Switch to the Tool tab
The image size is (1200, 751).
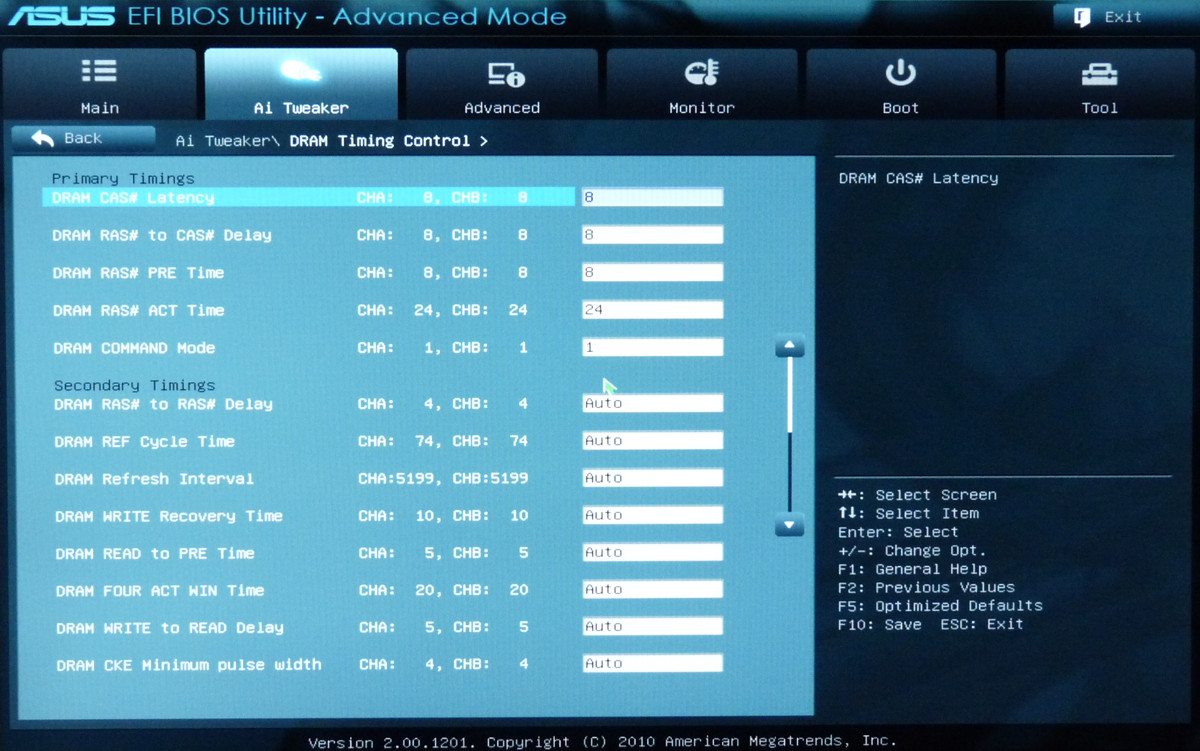1100,85
